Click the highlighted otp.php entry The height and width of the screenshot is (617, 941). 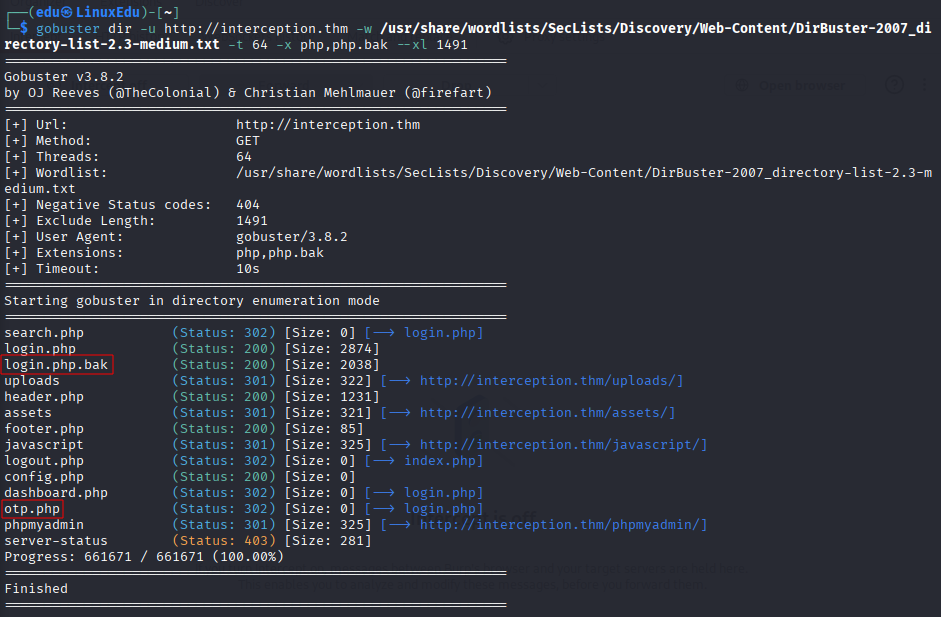pyautogui.click(x=32, y=508)
